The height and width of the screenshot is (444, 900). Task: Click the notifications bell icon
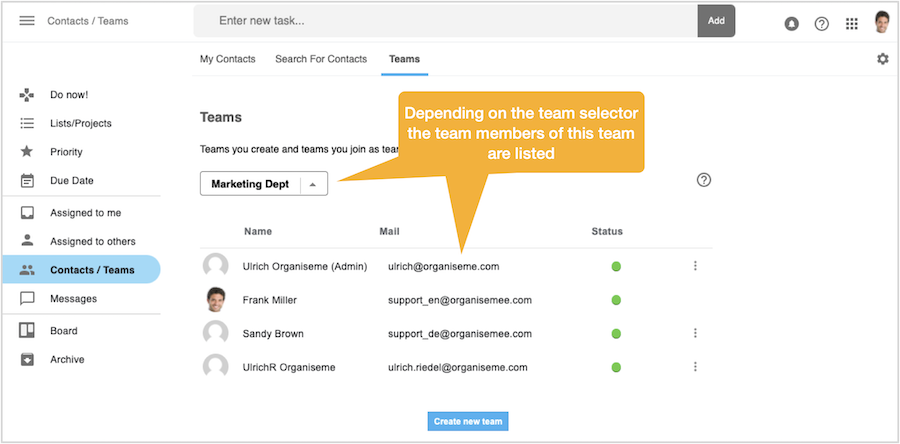coord(792,24)
